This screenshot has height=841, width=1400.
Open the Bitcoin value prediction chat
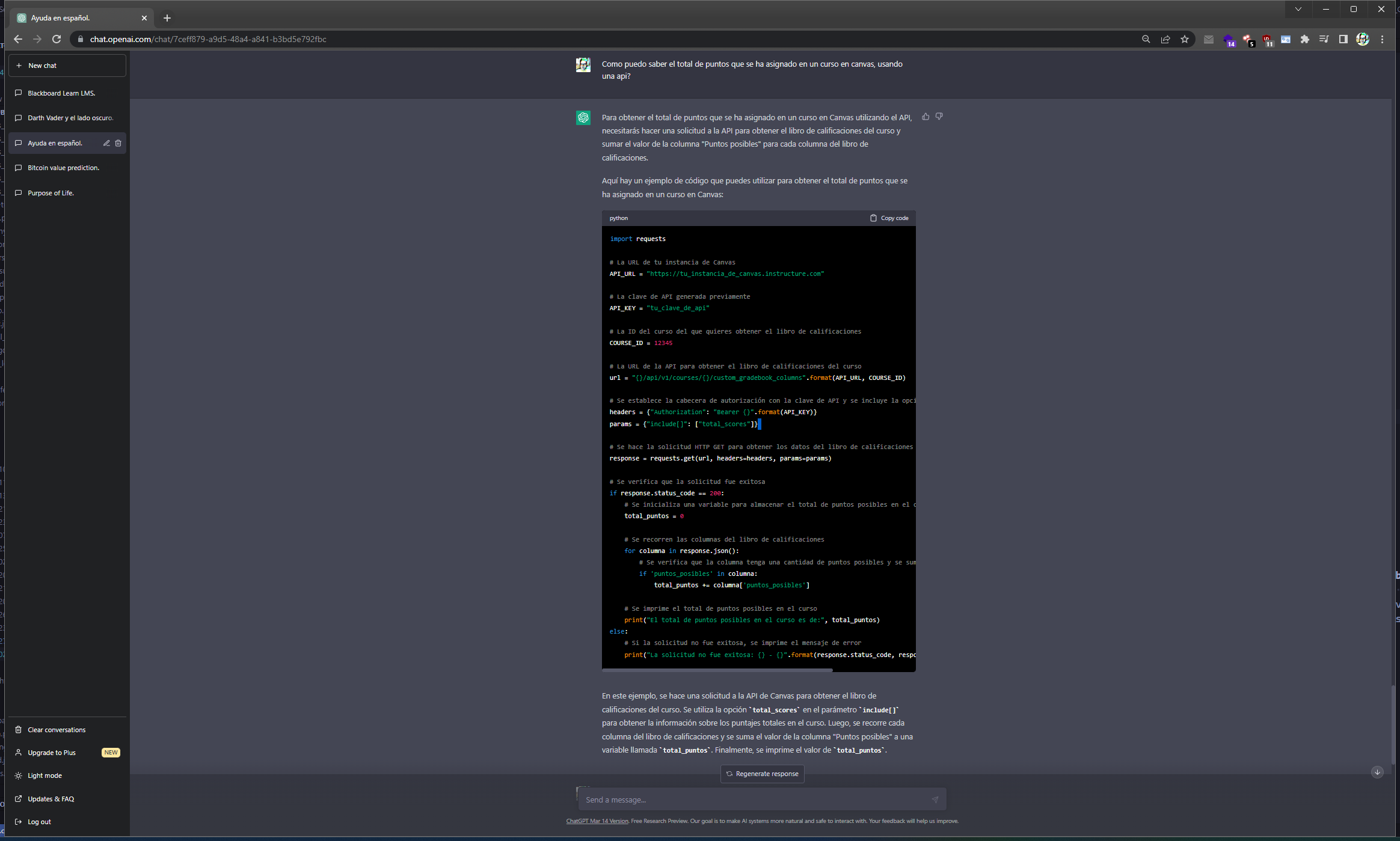pyautogui.click(x=63, y=168)
